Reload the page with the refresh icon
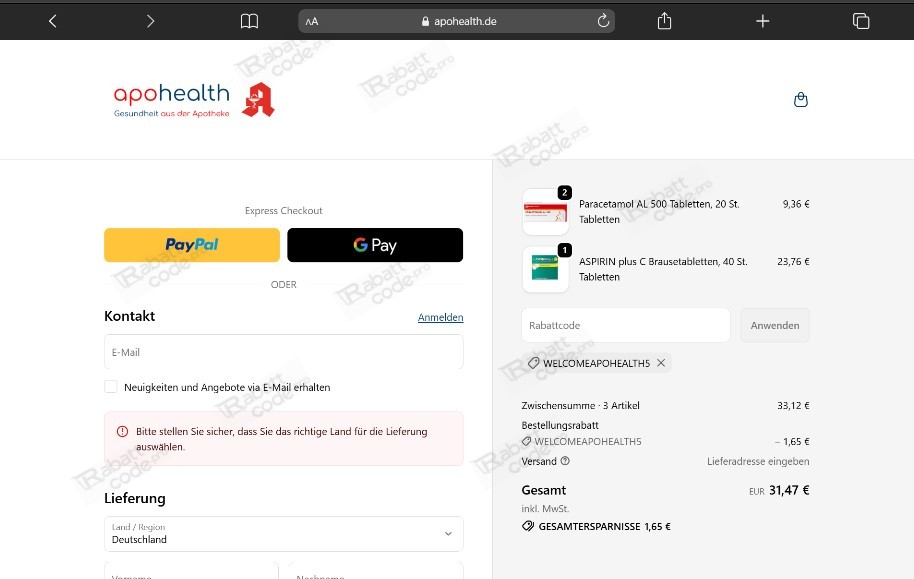The image size is (914, 579). 603,21
